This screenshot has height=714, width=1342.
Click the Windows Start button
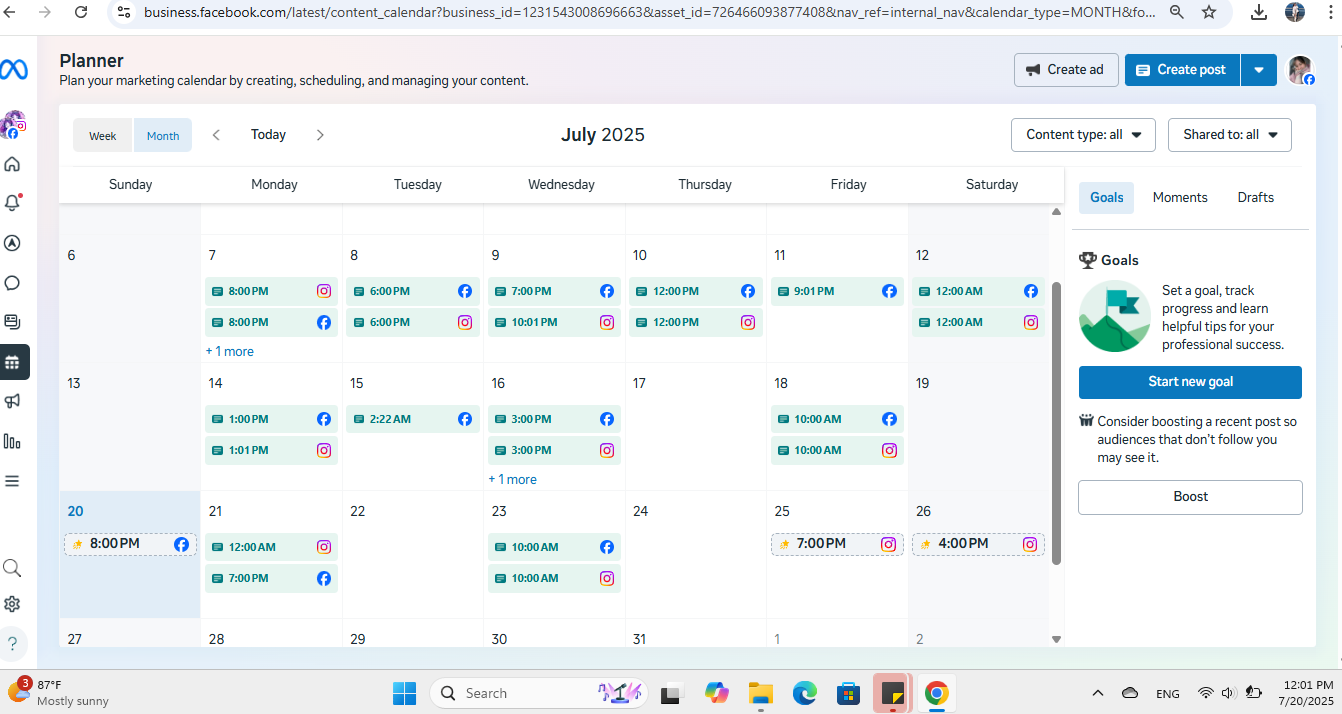pos(404,693)
